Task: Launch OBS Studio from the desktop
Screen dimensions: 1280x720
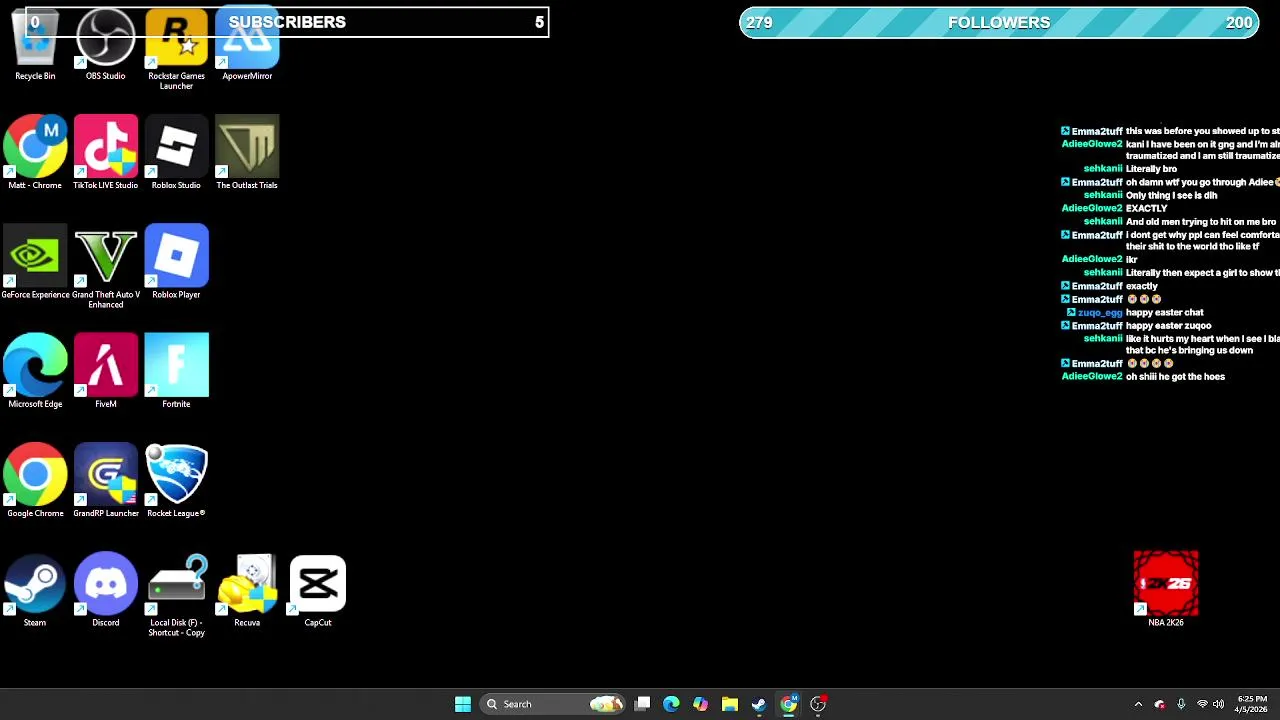Action: (105, 45)
